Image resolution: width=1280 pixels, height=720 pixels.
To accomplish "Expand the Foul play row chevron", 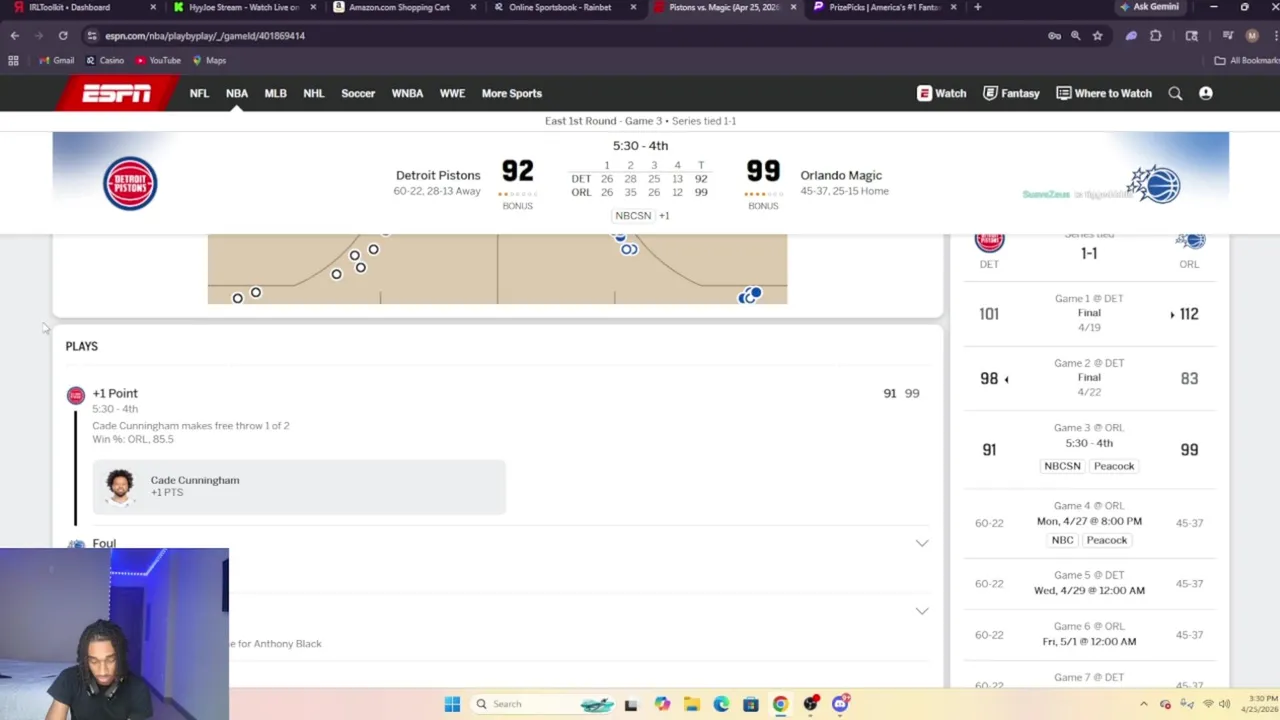I will point(922,543).
